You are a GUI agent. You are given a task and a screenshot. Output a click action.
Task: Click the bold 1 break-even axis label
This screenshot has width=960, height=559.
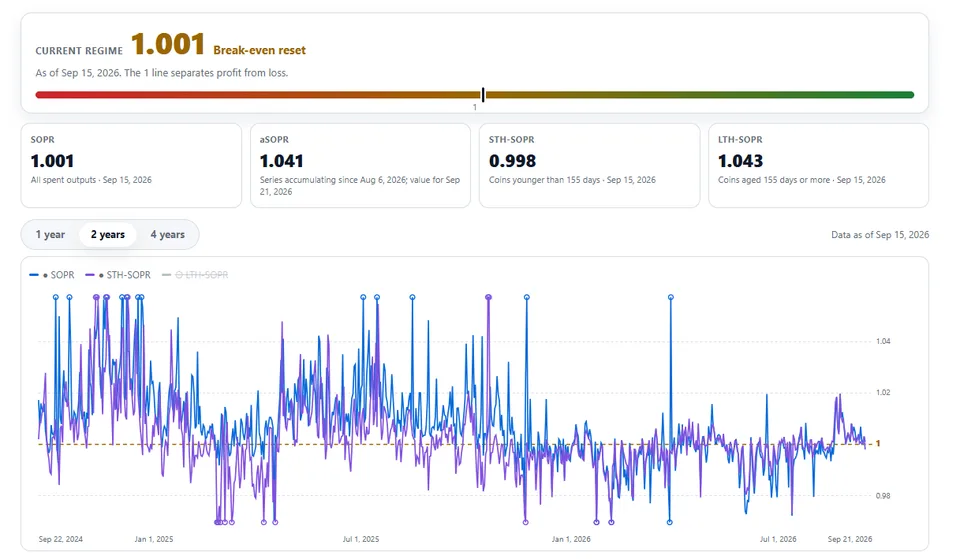878,444
